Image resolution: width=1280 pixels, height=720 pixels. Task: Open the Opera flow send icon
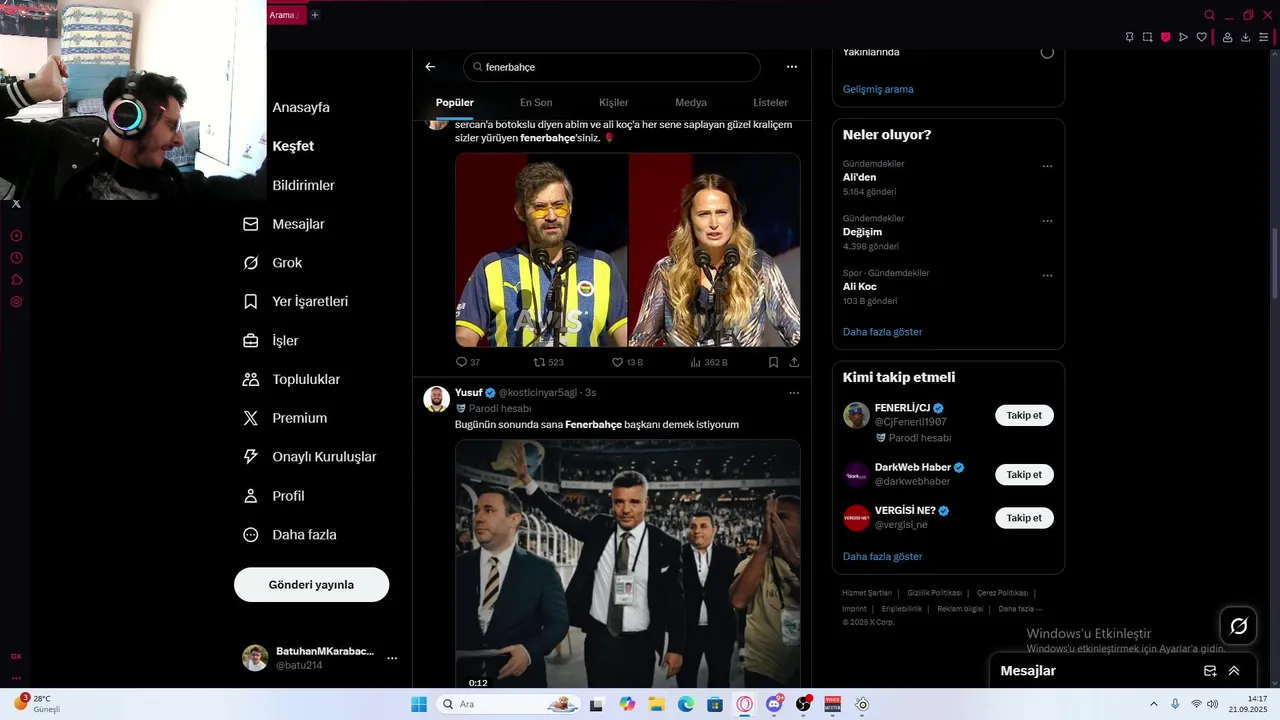point(1183,37)
